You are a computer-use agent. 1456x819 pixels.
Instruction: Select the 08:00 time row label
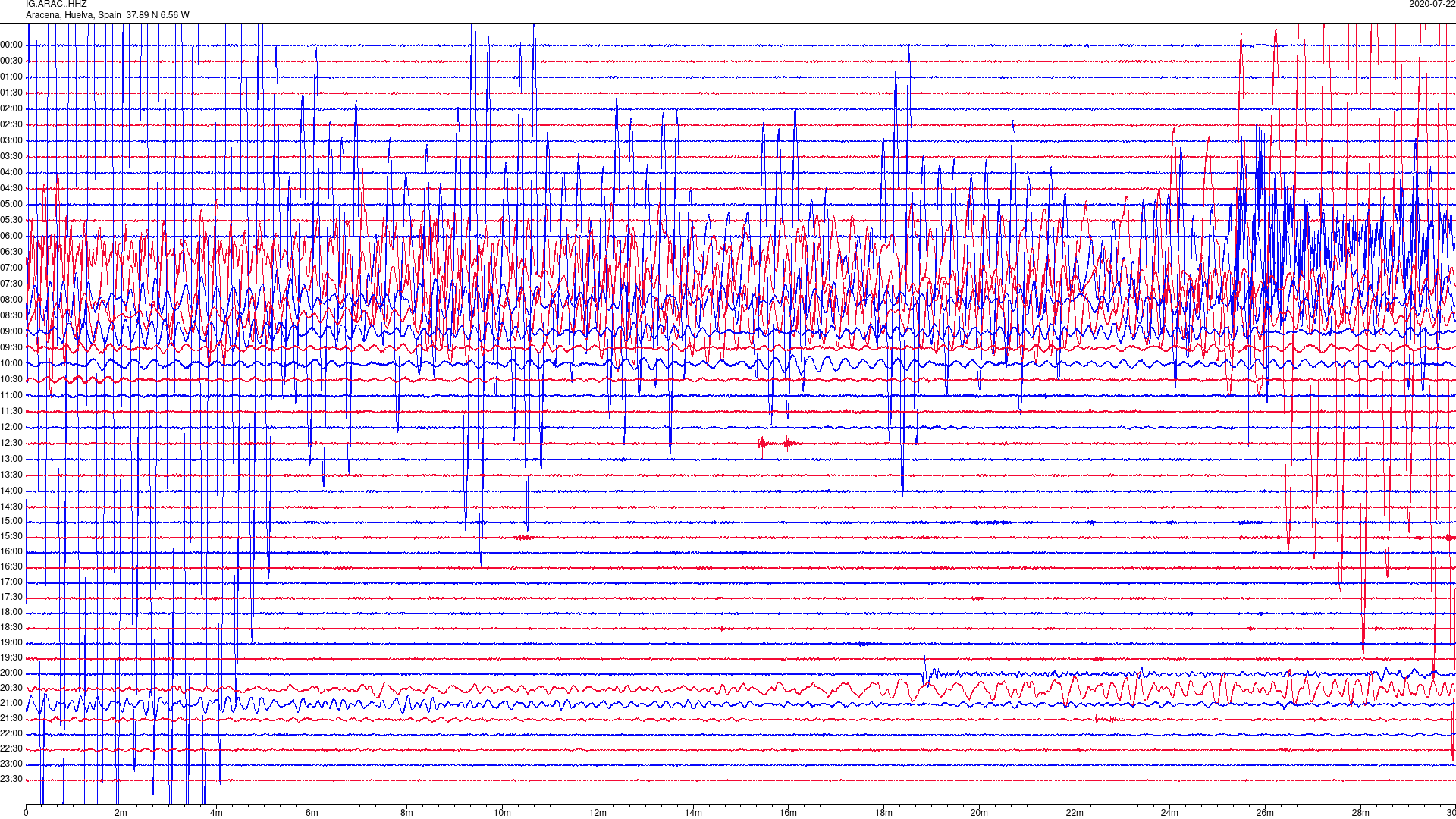(x=11, y=300)
